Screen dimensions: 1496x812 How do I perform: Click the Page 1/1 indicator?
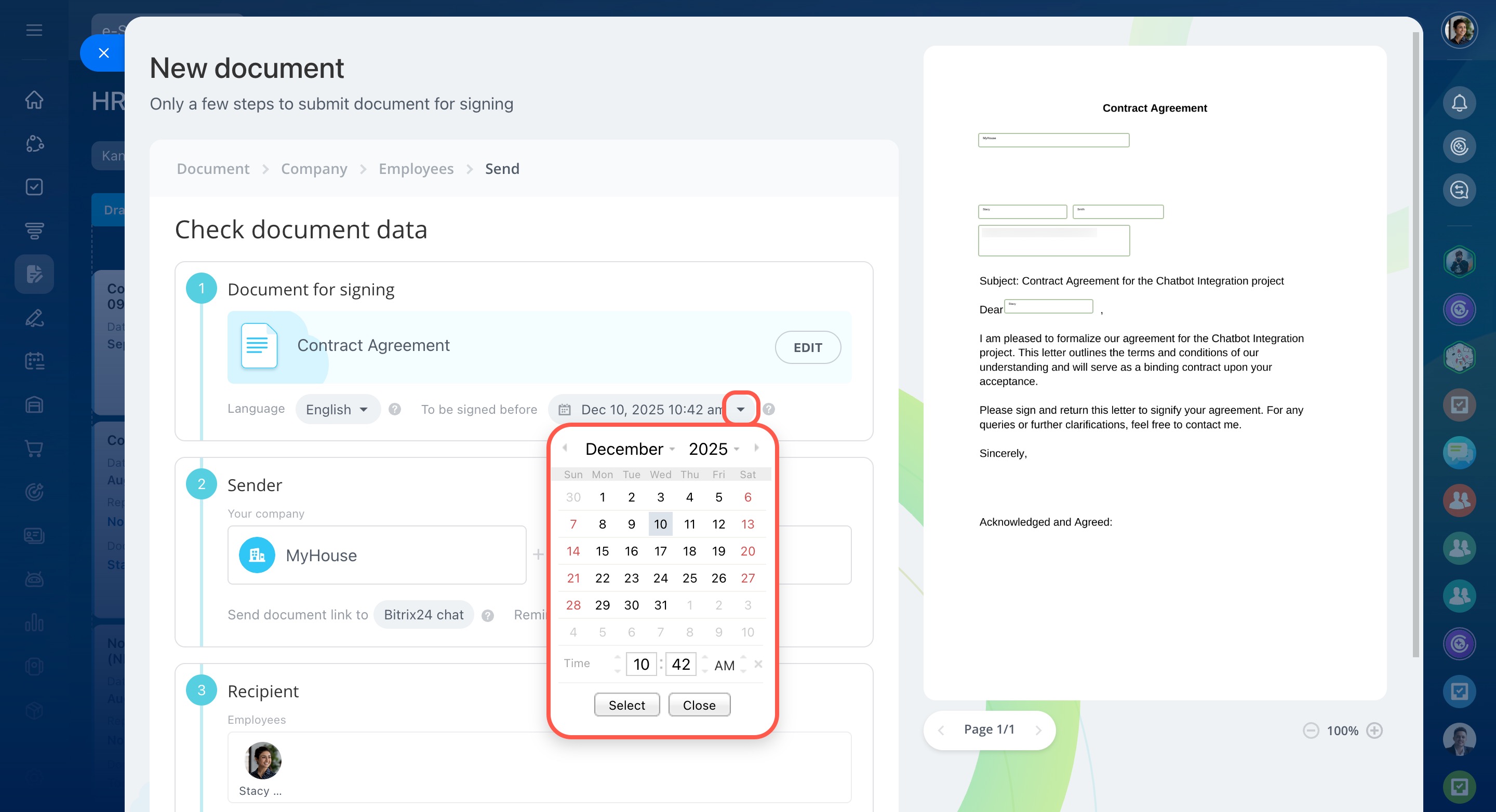(989, 729)
